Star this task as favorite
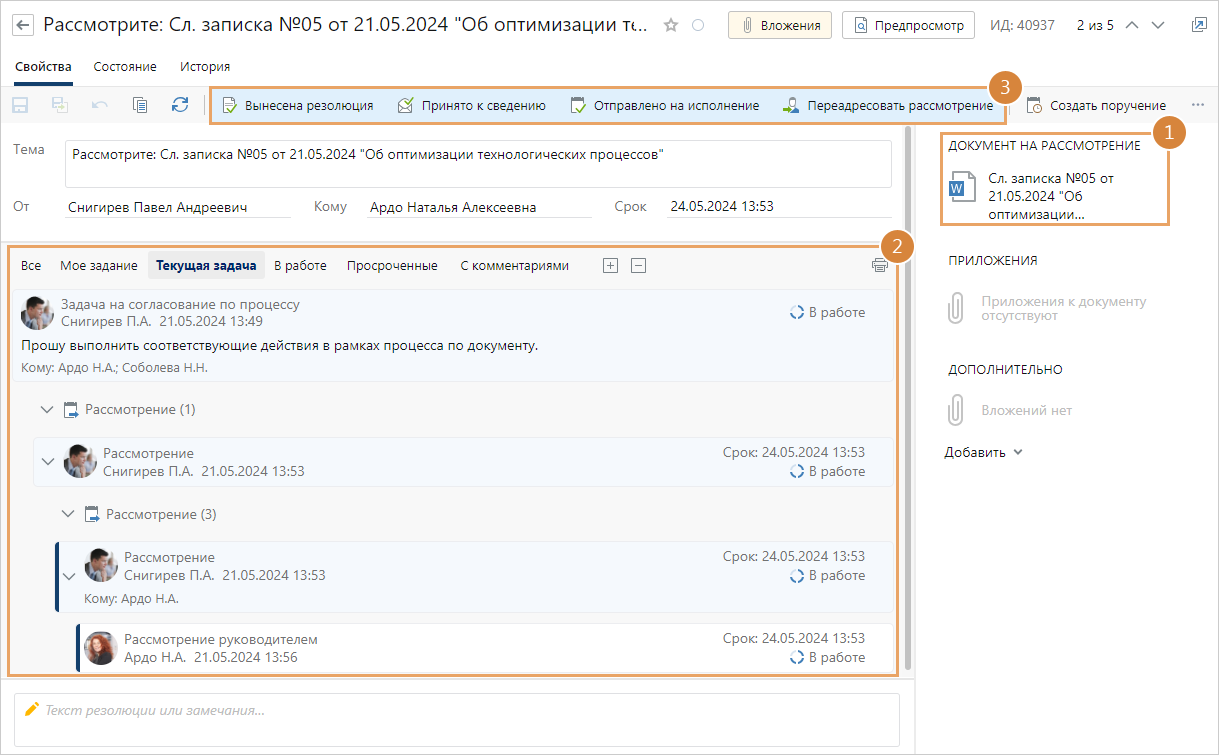 [x=671, y=25]
